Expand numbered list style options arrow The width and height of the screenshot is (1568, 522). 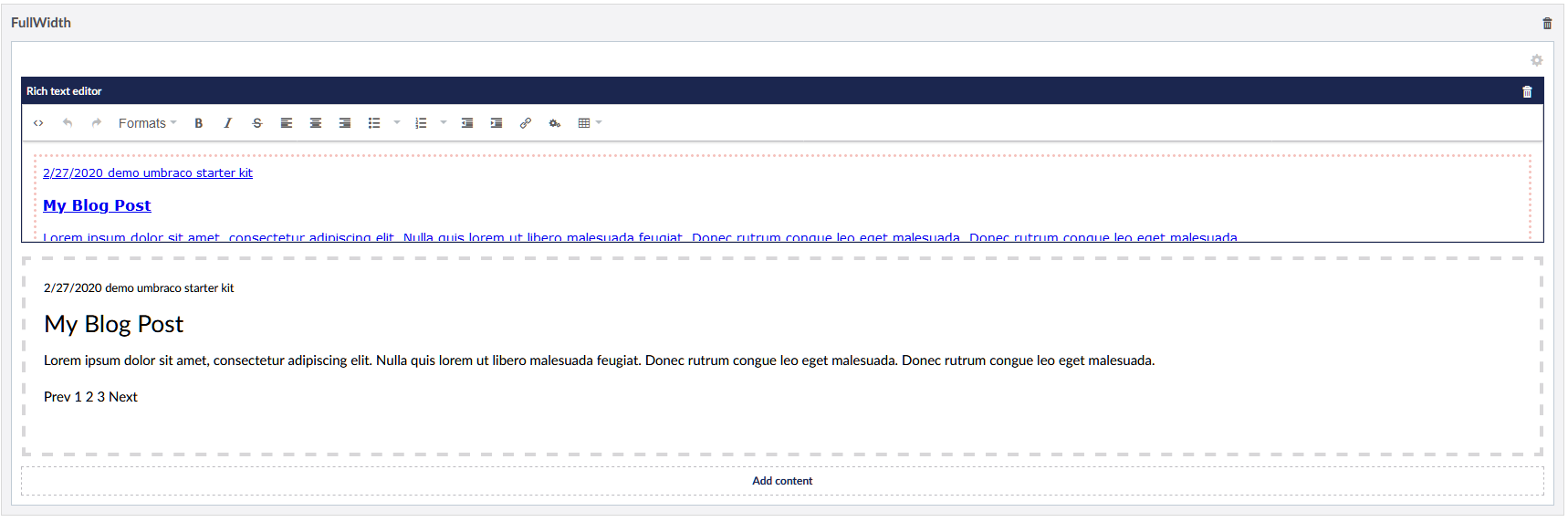pyautogui.click(x=444, y=122)
